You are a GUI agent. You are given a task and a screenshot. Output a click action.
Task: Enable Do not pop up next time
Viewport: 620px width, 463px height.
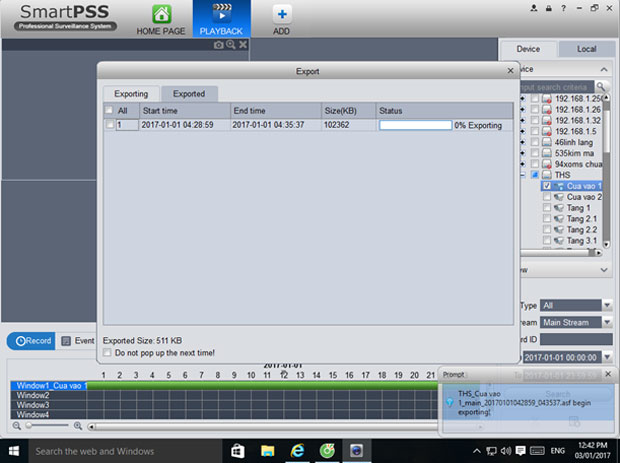[x=107, y=352]
